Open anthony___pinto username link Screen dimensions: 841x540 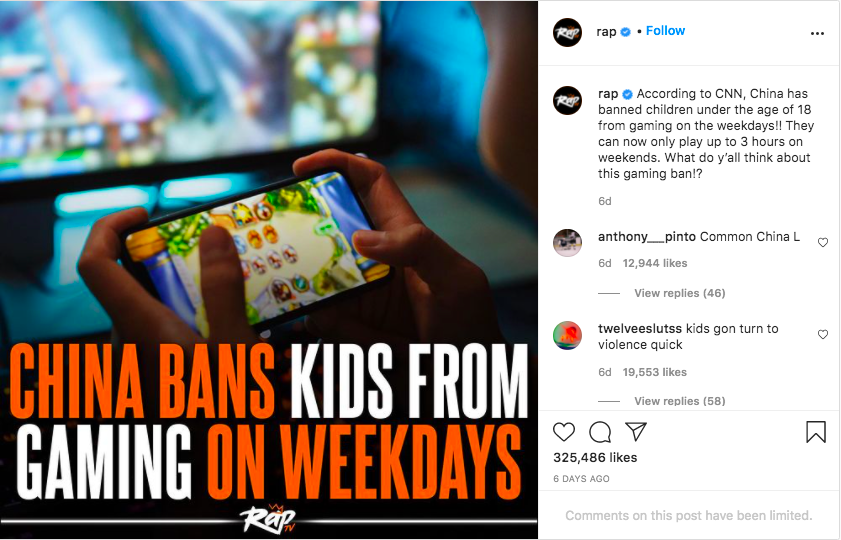click(x=647, y=237)
